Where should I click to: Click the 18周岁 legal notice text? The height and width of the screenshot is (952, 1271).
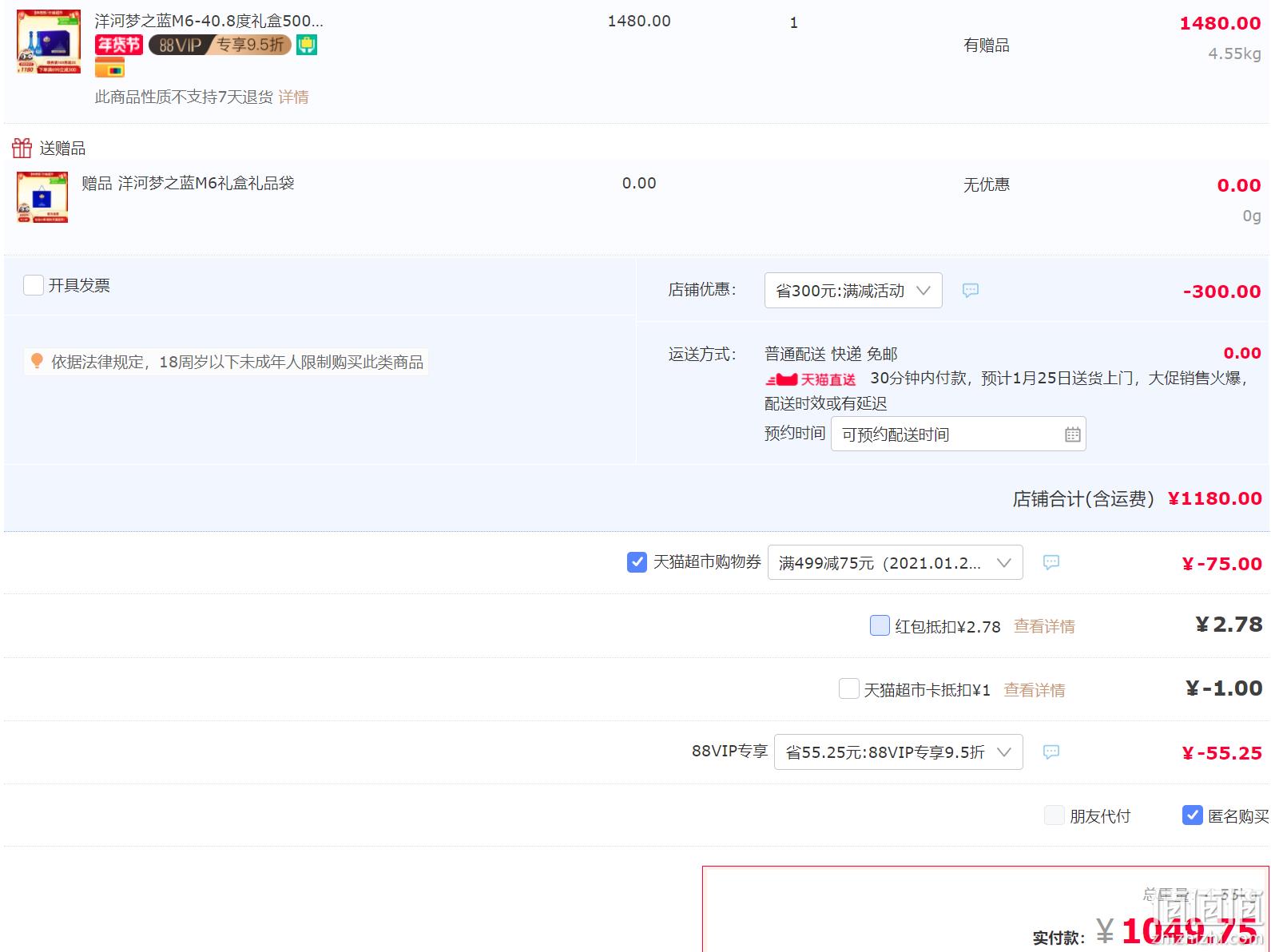[237, 362]
